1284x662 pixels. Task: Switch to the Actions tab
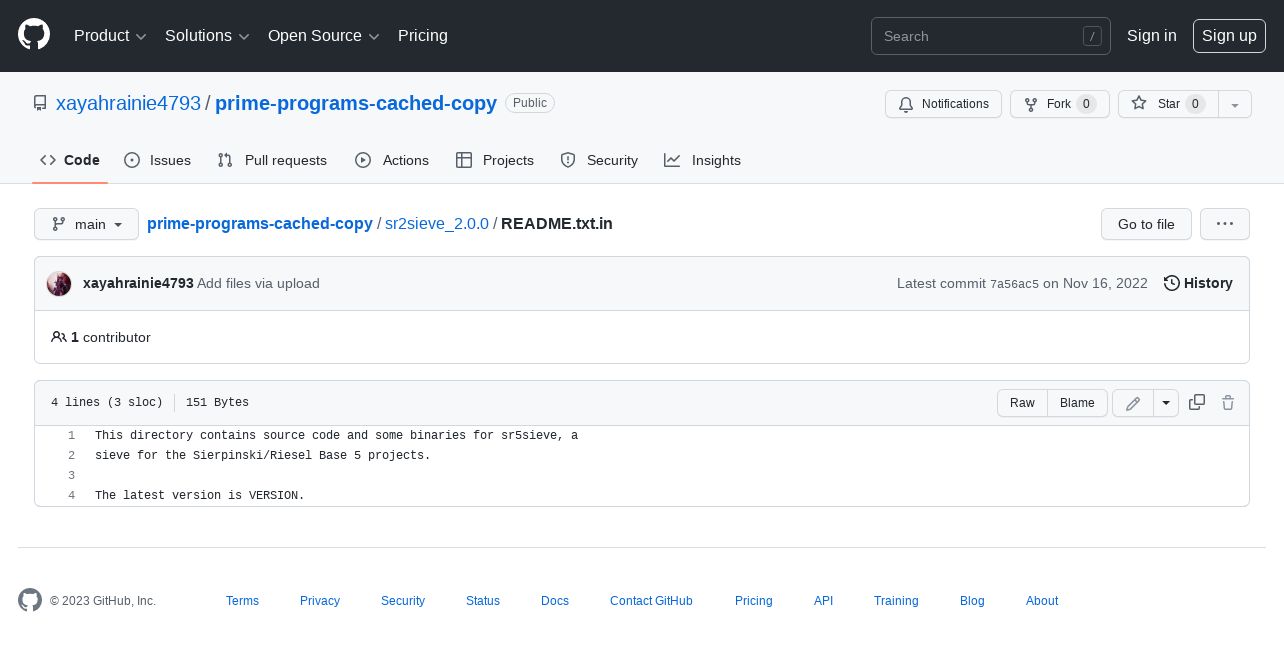(x=392, y=160)
